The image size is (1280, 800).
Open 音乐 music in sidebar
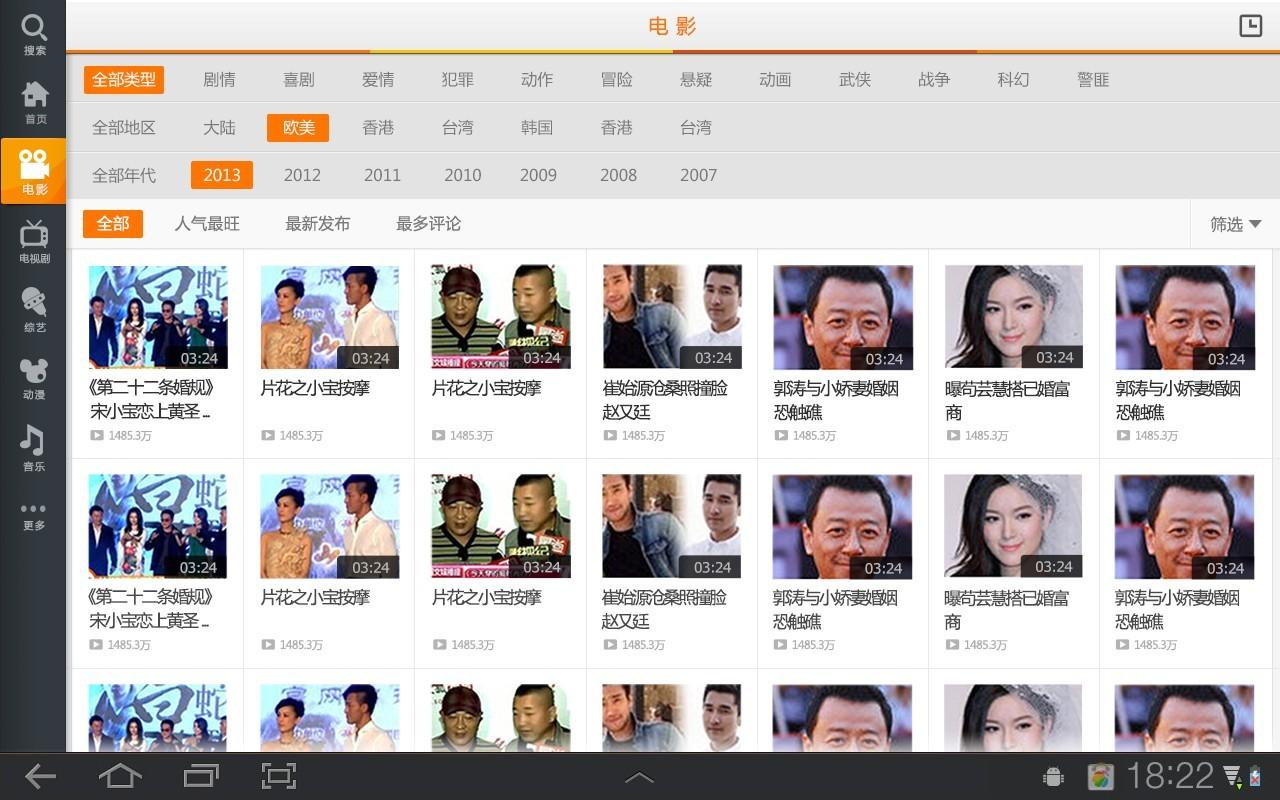click(34, 448)
